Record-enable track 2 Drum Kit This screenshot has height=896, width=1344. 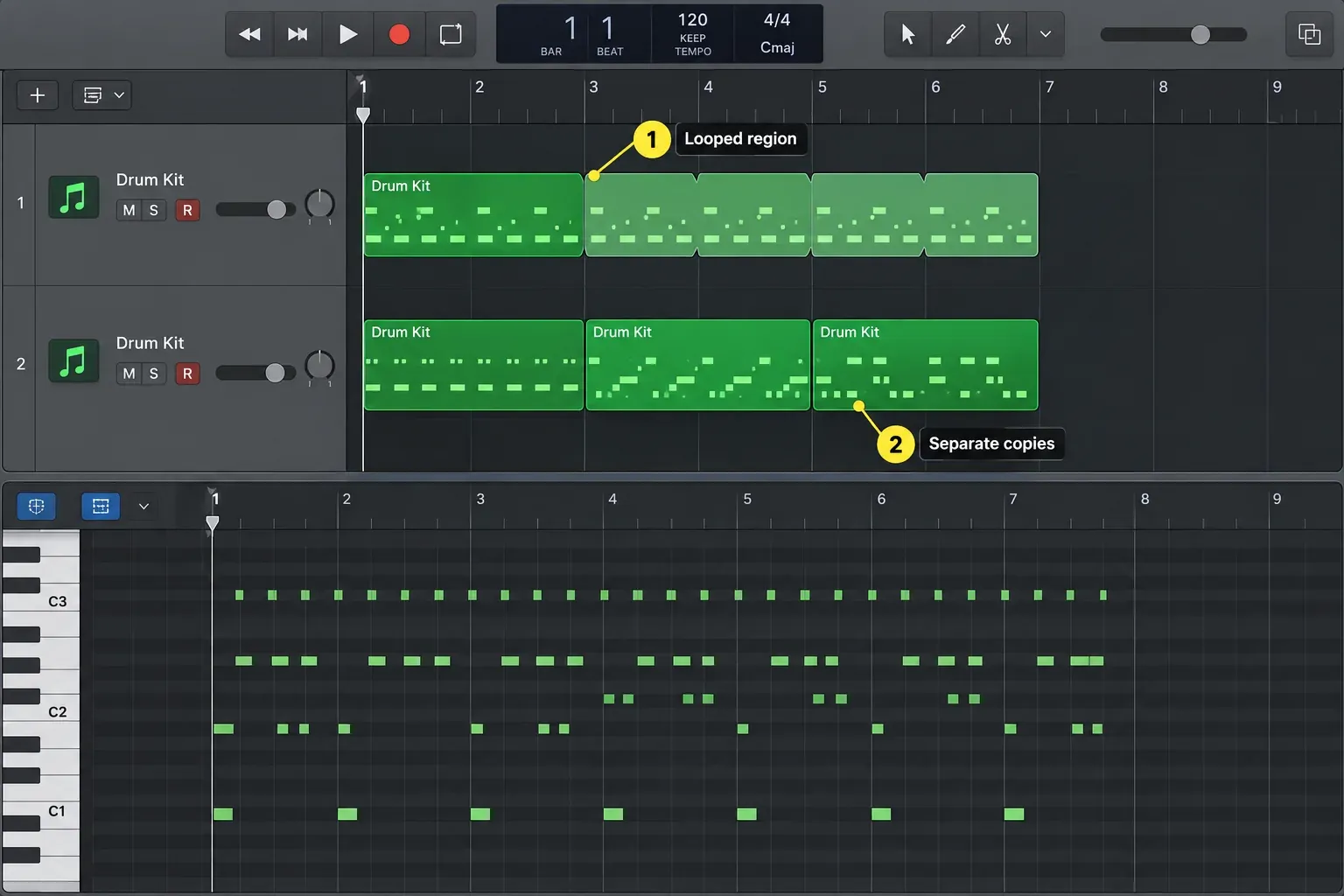(x=187, y=374)
